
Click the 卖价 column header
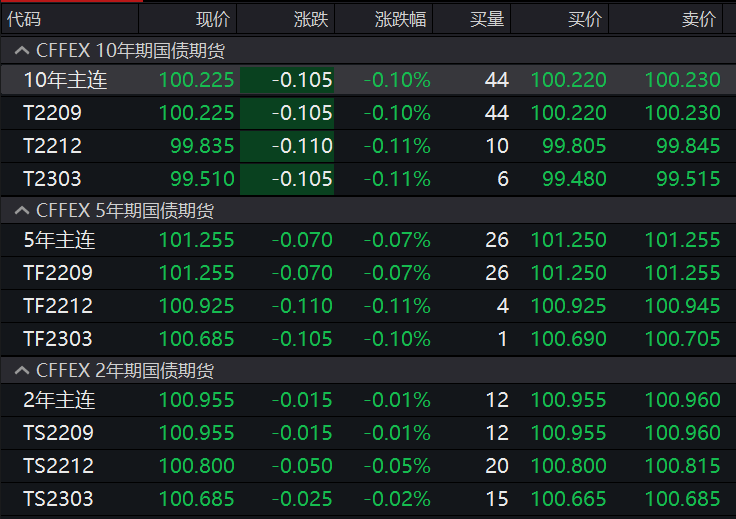click(x=698, y=18)
